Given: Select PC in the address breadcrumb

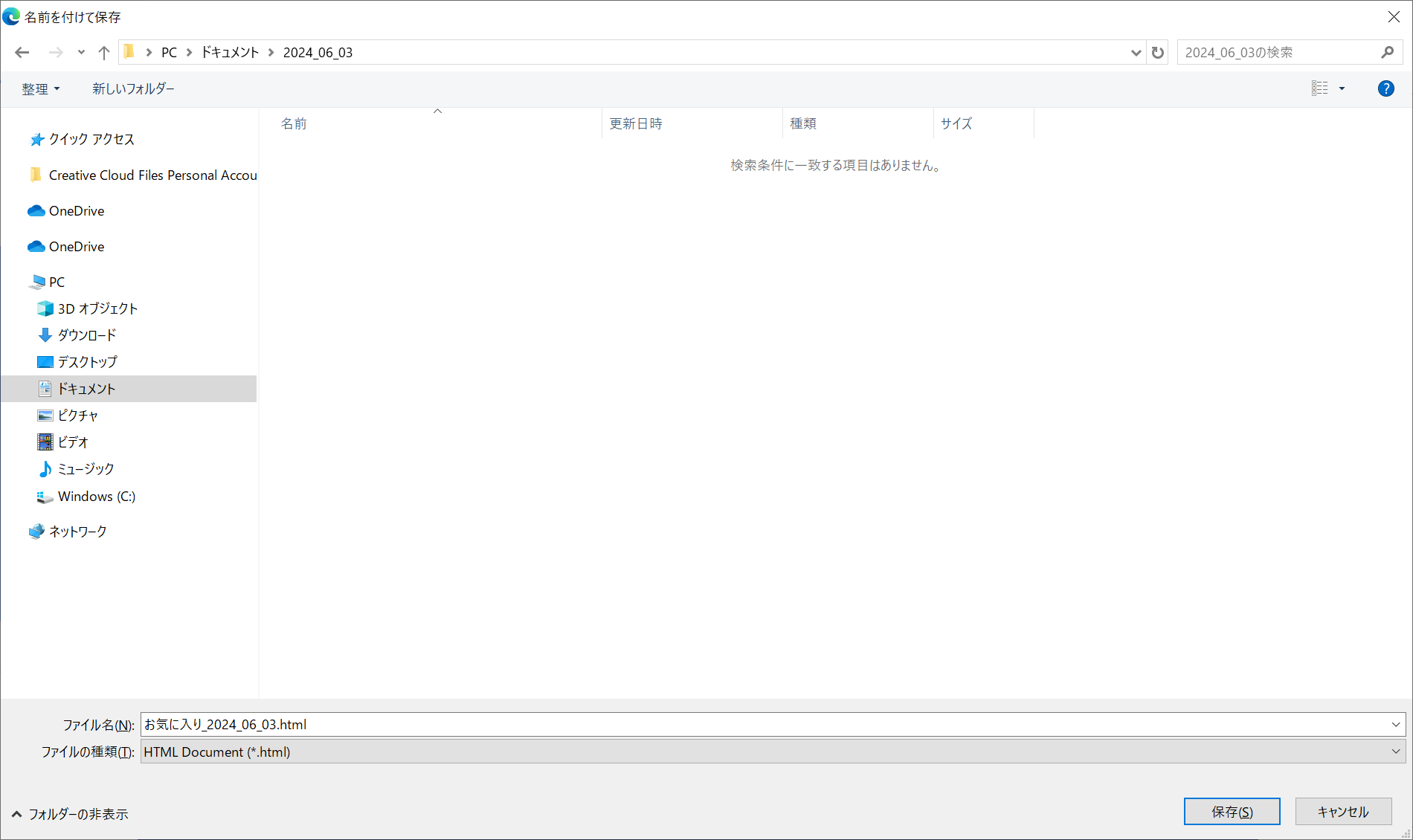Looking at the screenshot, I should tap(170, 52).
